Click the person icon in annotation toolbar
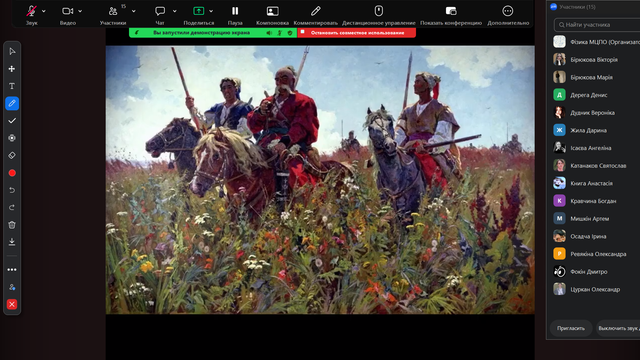Screen dimensions: 640x360 (12, 287)
